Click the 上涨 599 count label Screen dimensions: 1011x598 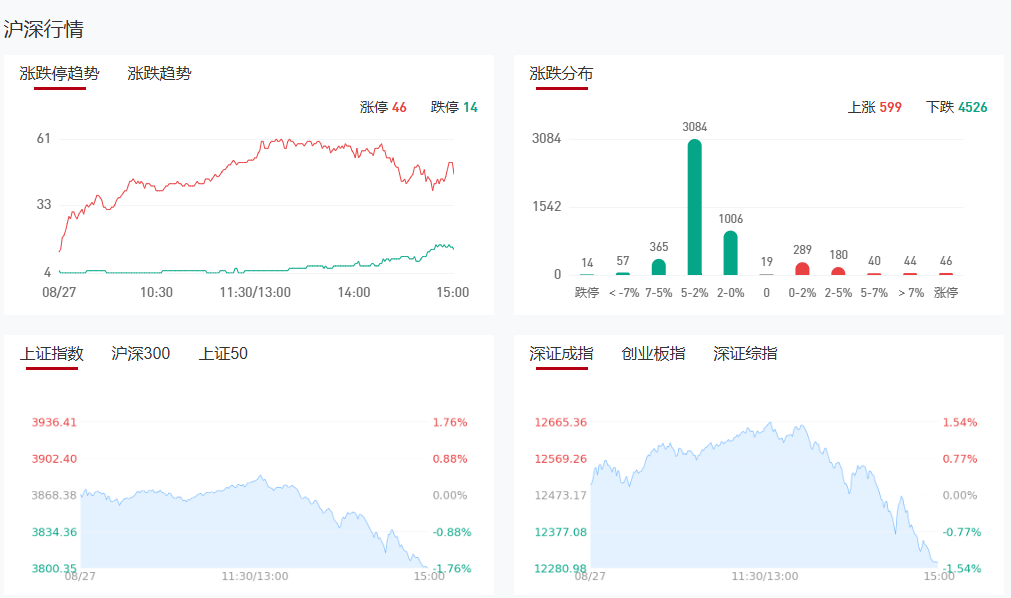click(x=875, y=107)
